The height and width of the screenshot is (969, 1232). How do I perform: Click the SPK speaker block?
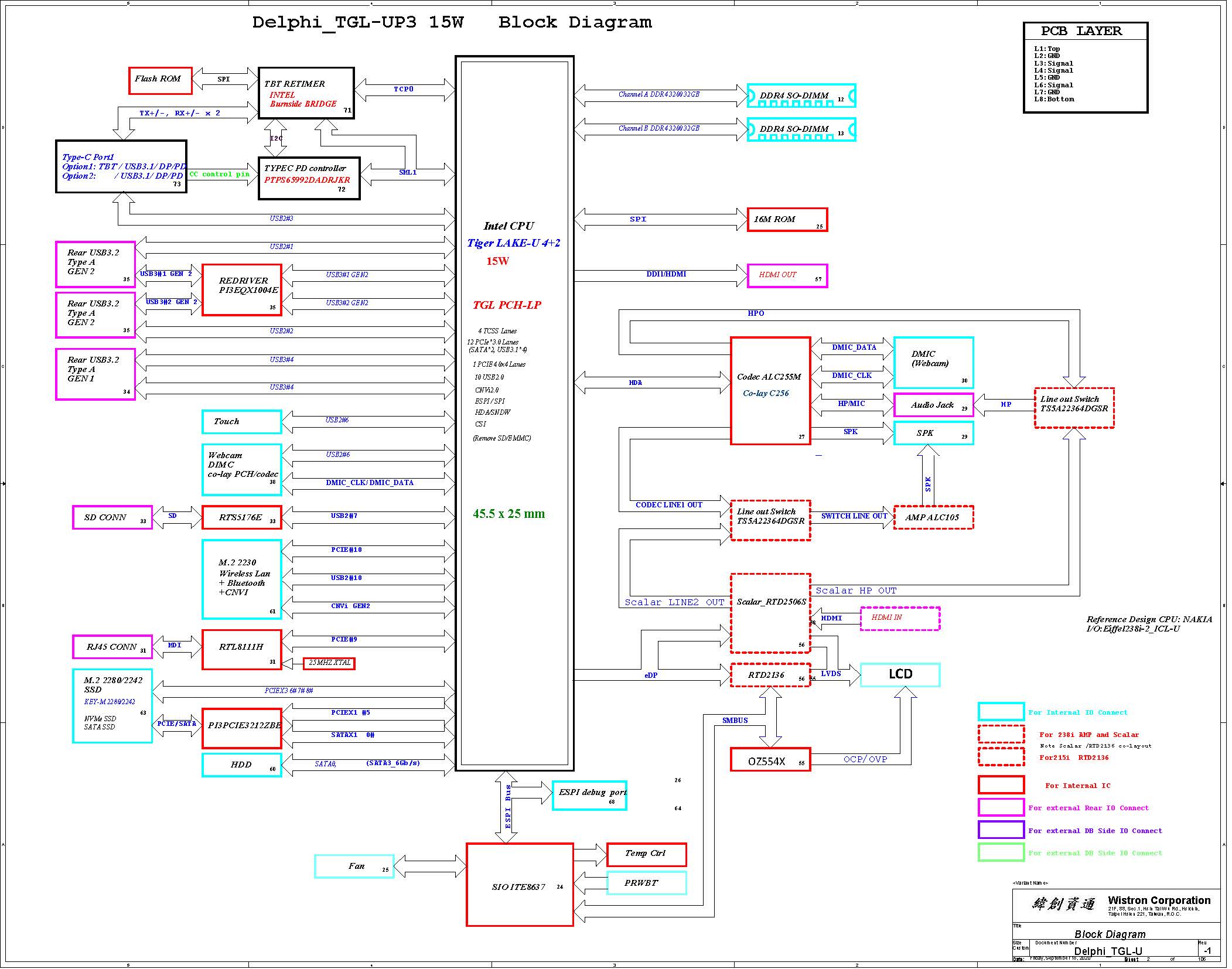(x=934, y=433)
